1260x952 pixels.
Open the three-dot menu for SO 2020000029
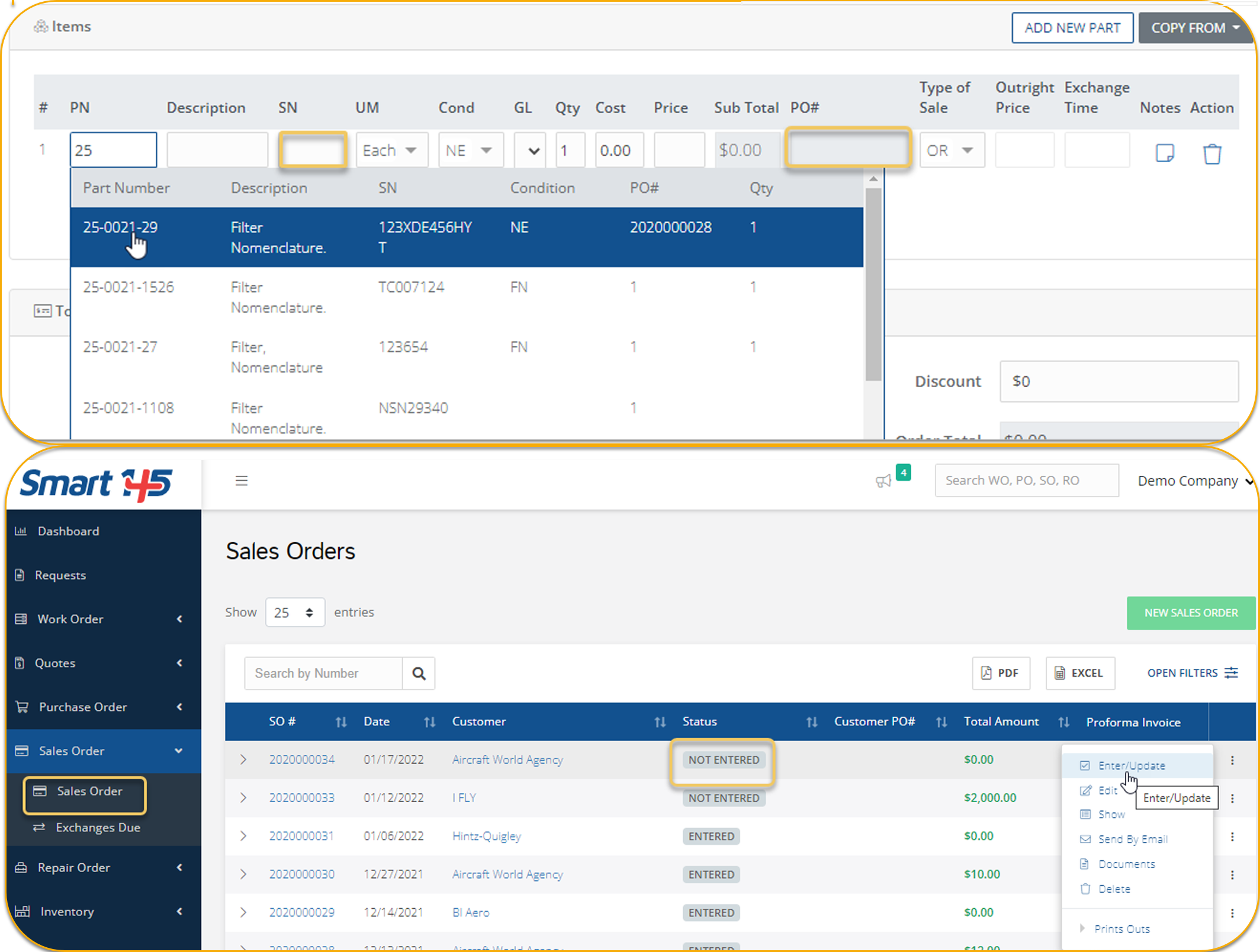[1232, 913]
